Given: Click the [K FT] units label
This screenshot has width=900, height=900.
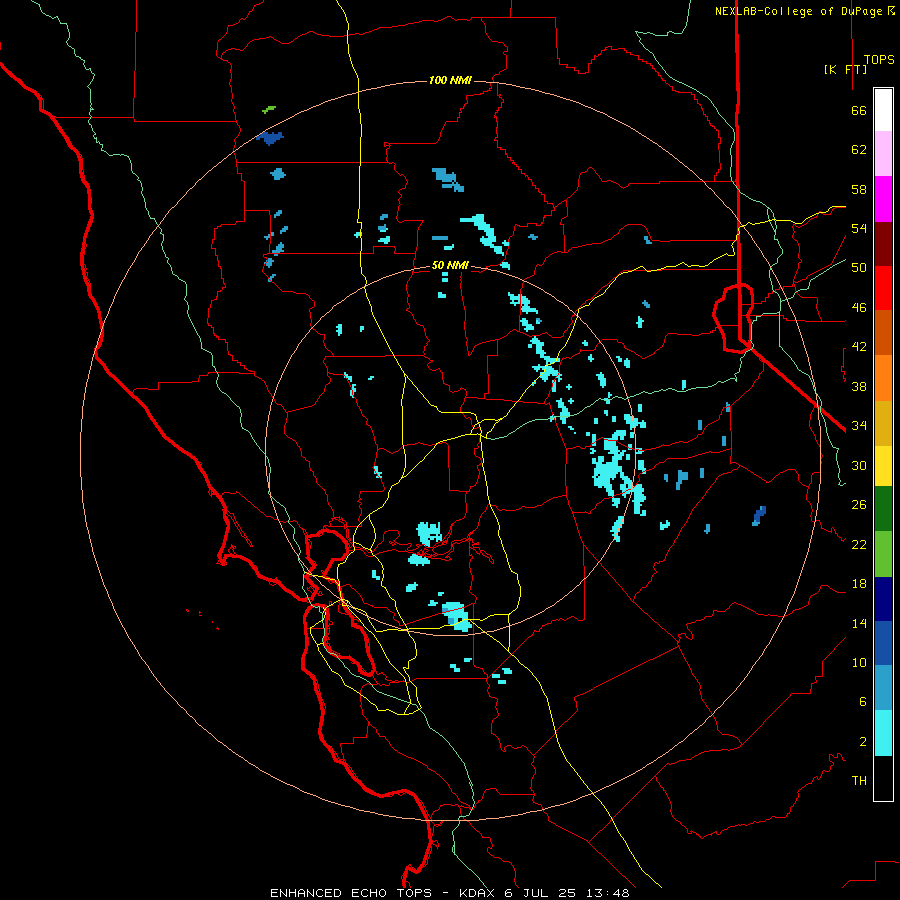Looking at the screenshot, I should point(845,69).
